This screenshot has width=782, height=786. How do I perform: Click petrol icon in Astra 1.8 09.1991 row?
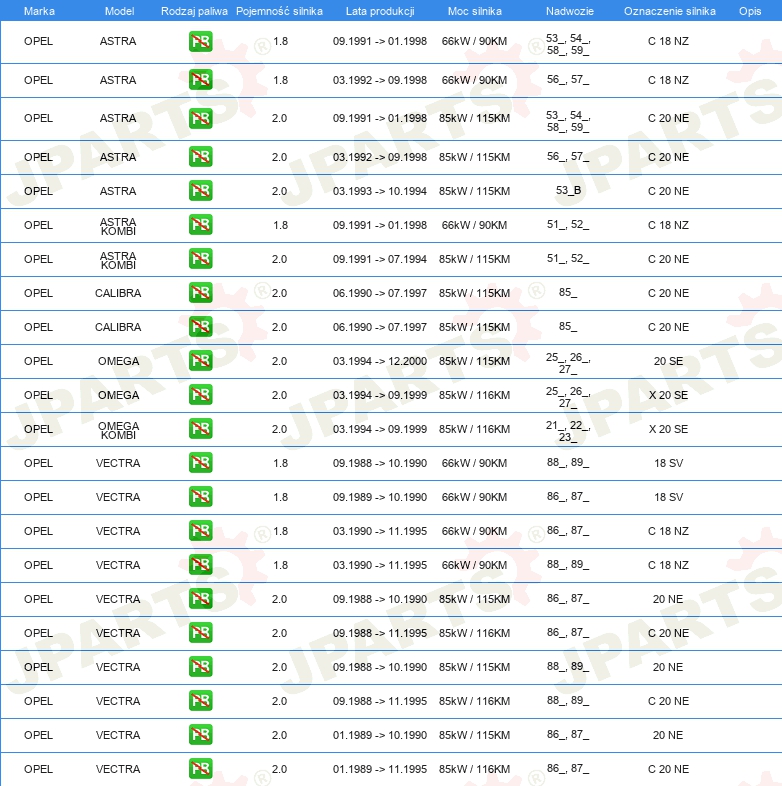pos(201,42)
